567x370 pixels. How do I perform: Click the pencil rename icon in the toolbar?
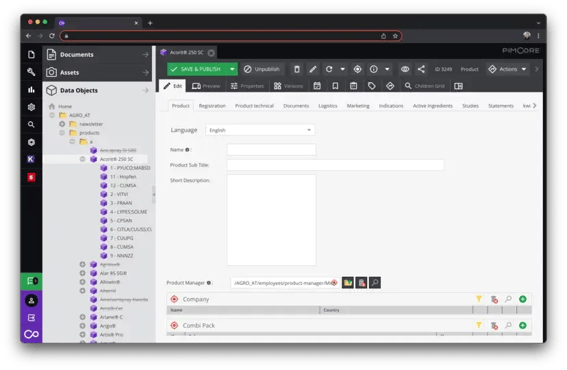point(313,69)
